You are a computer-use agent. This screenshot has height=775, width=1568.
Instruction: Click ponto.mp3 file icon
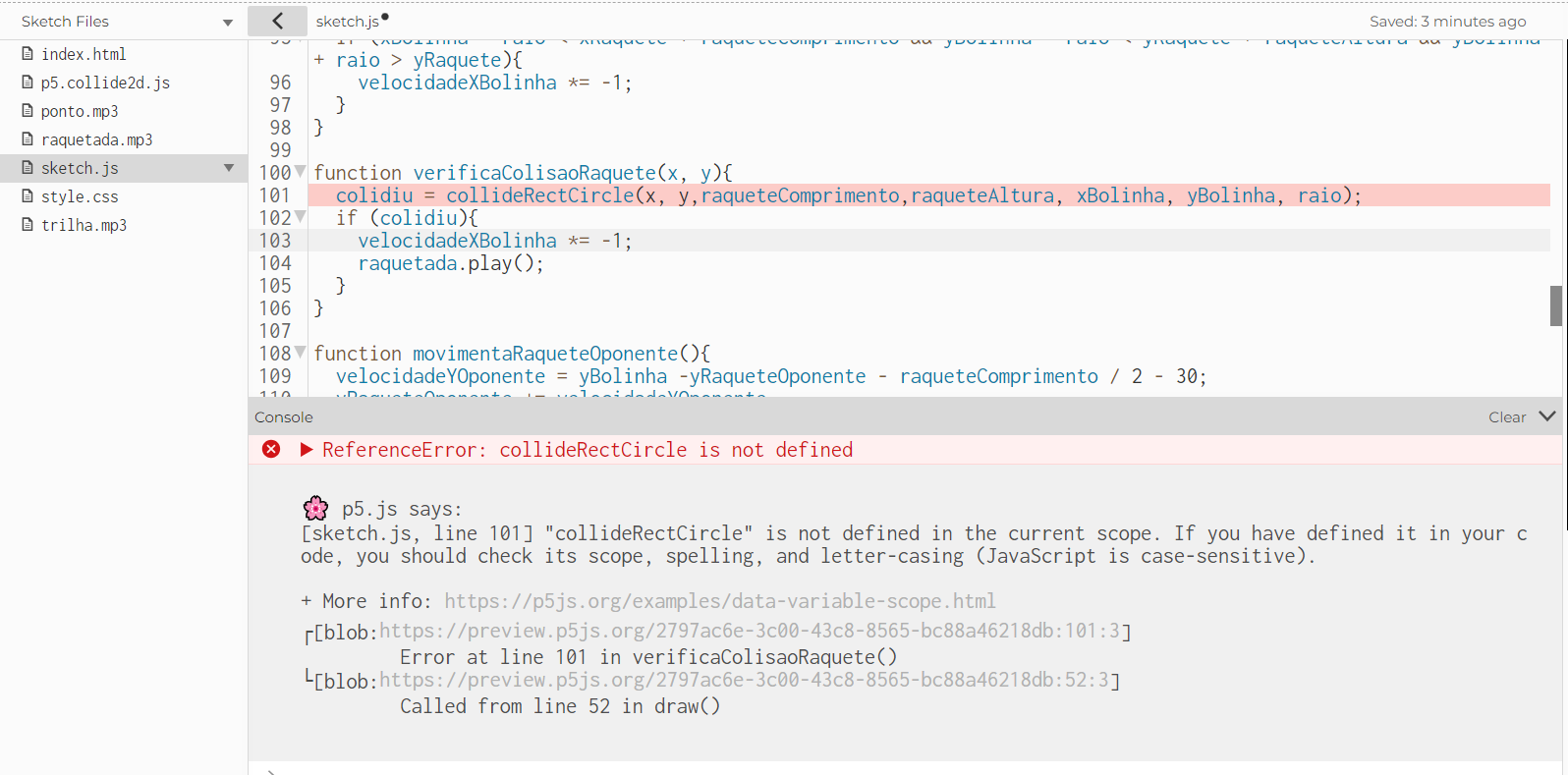(x=28, y=111)
